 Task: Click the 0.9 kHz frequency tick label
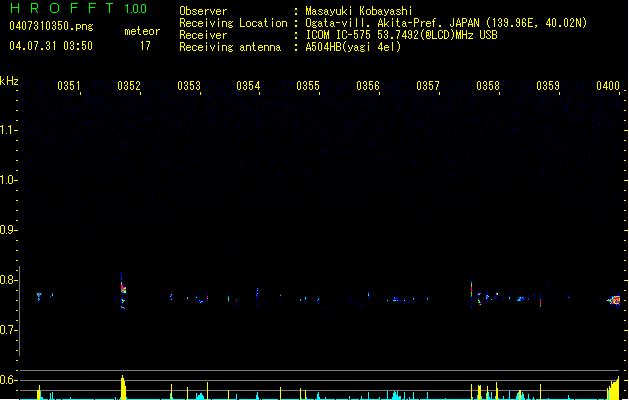coord(8,229)
